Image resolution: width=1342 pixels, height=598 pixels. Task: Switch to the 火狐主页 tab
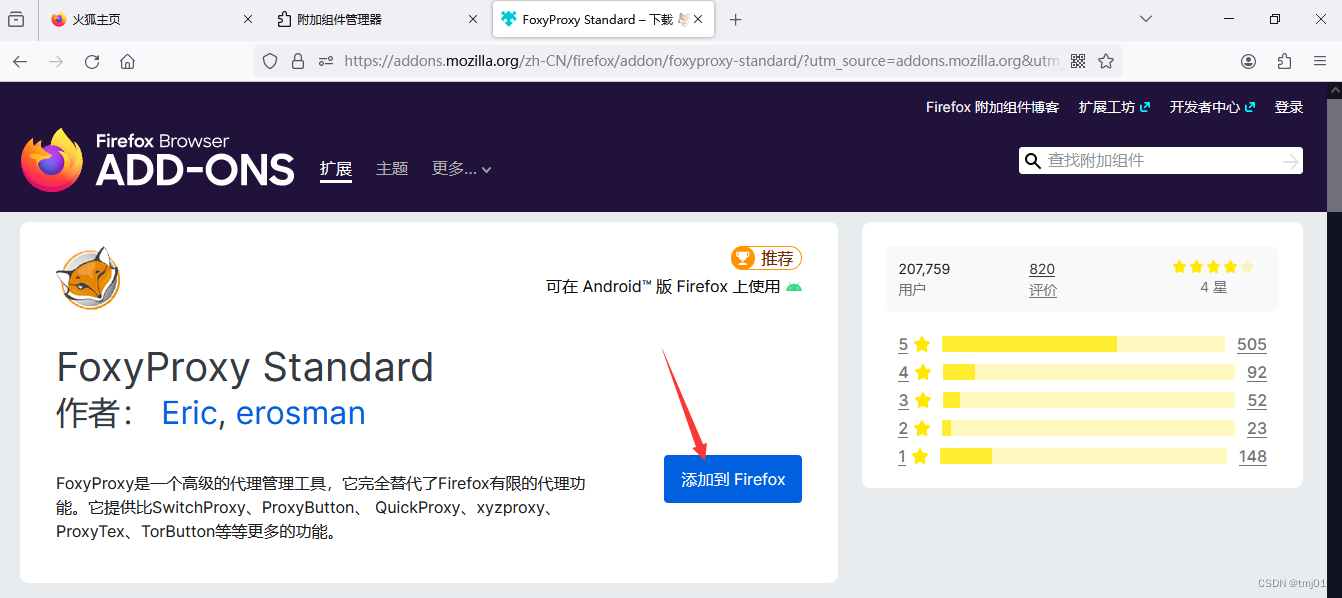(152, 19)
